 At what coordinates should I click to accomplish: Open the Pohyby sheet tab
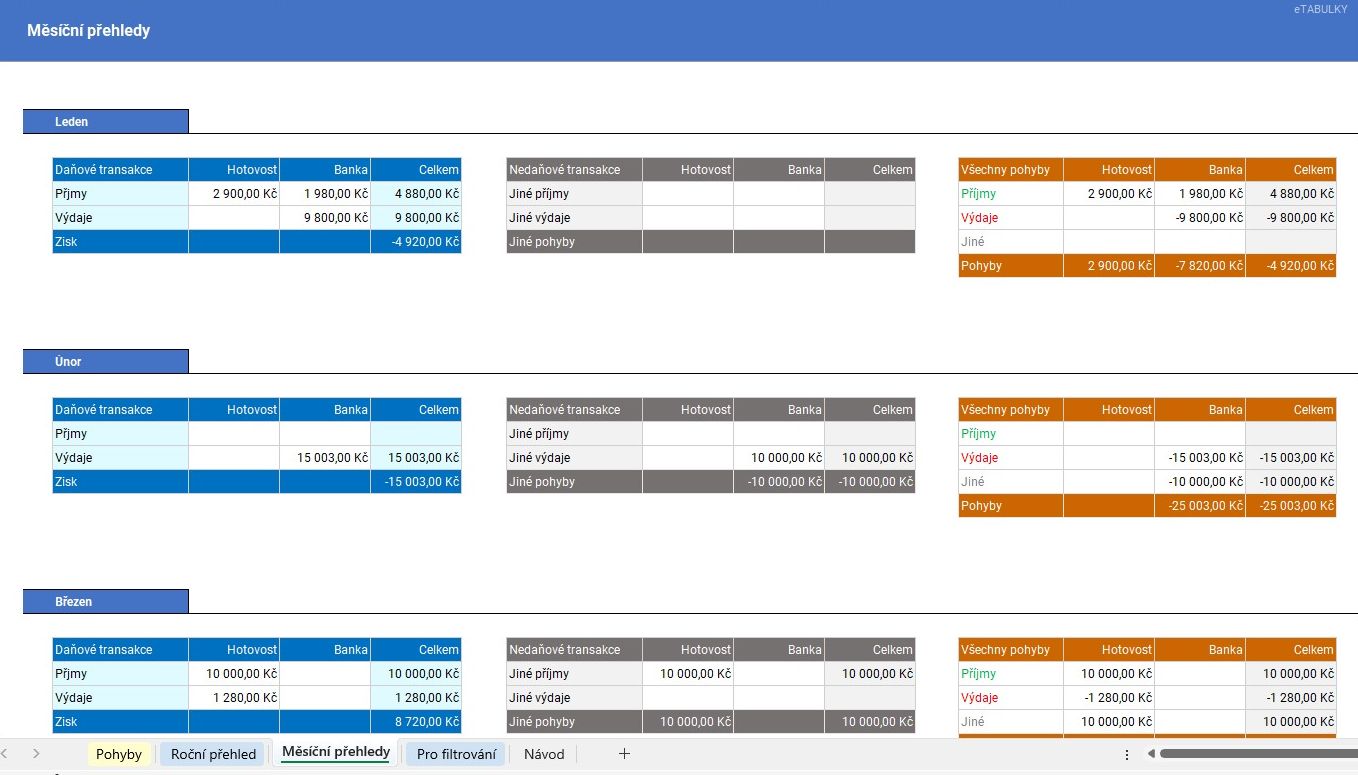point(119,754)
